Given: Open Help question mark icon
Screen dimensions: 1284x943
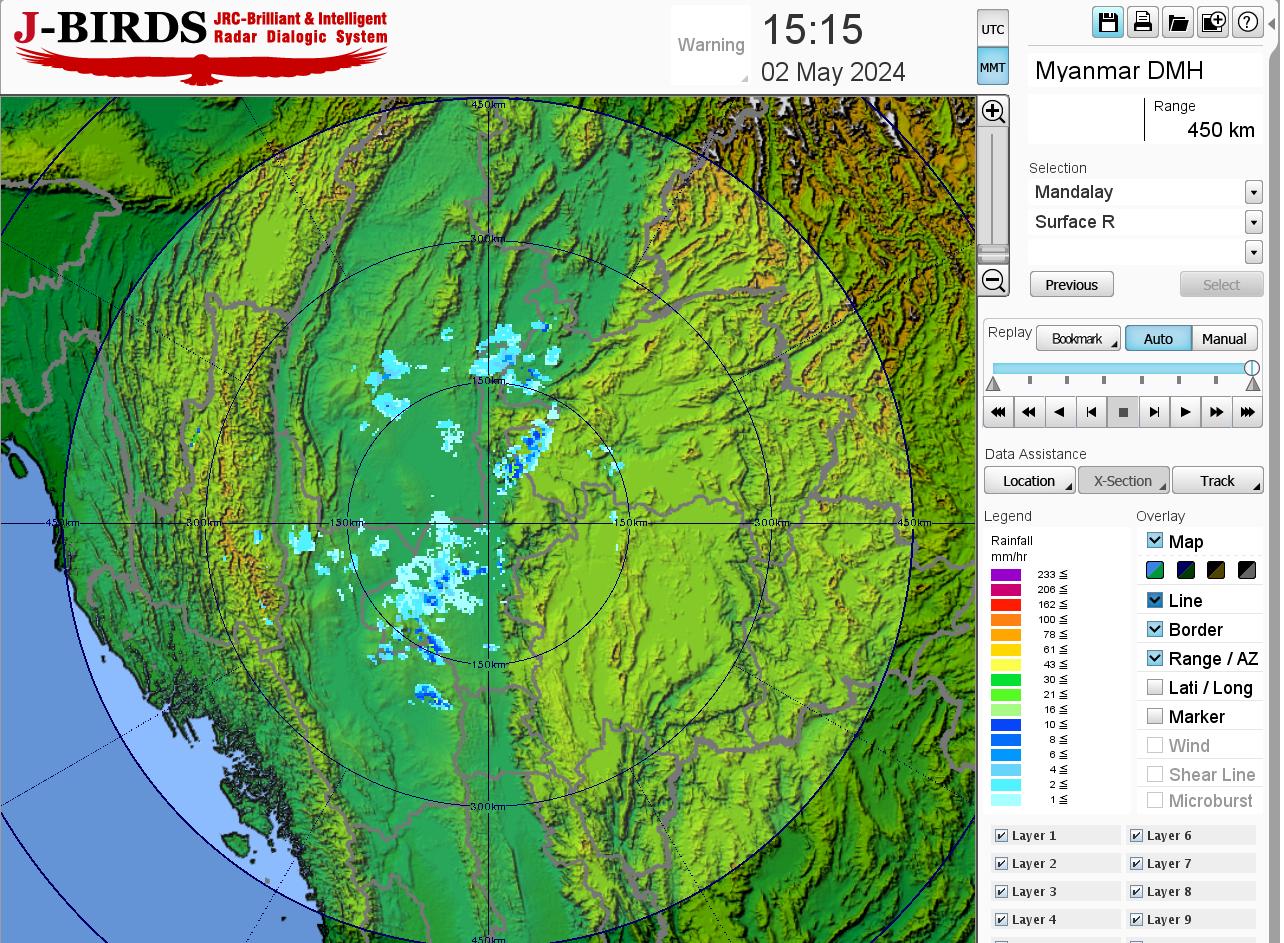Looking at the screenshot, I should click(x=1247, y=22).
